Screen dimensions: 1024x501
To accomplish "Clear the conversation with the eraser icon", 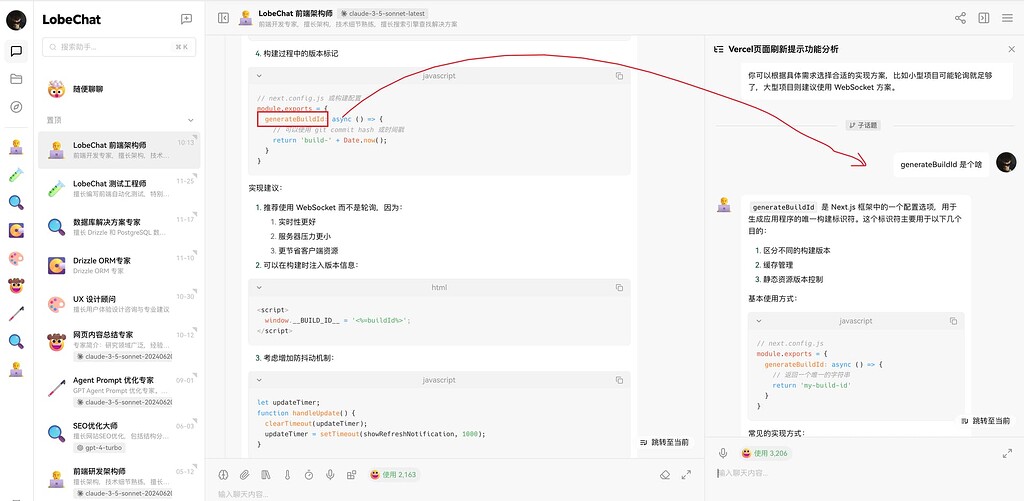I will 665,475.
